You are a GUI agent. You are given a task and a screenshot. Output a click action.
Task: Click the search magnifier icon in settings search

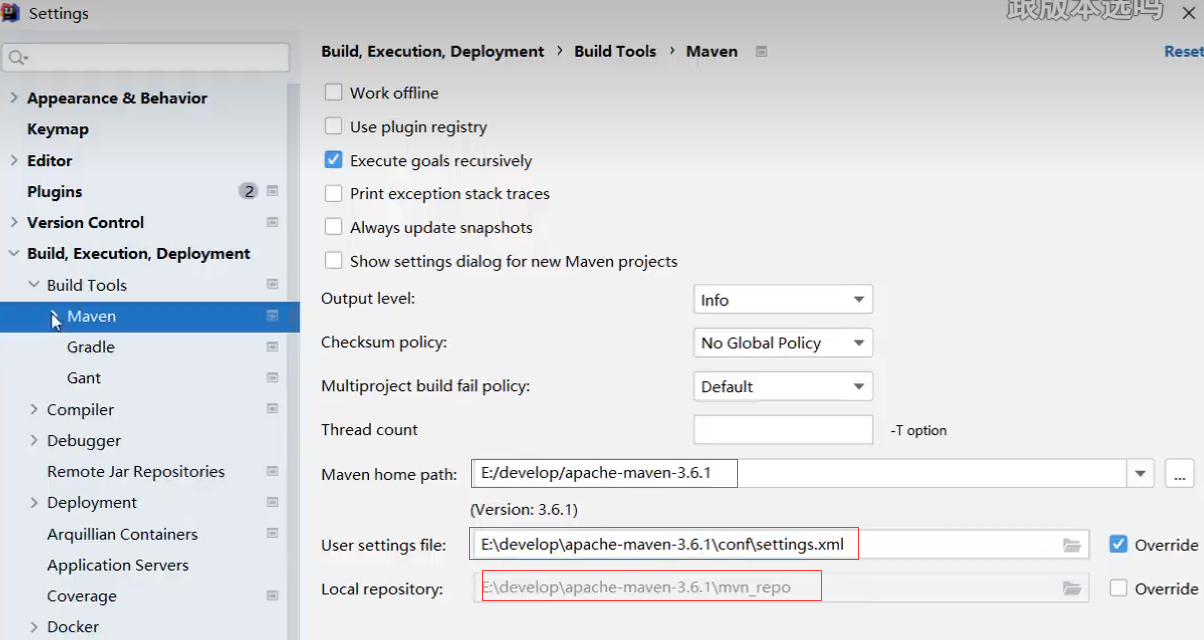click(17, 58)
